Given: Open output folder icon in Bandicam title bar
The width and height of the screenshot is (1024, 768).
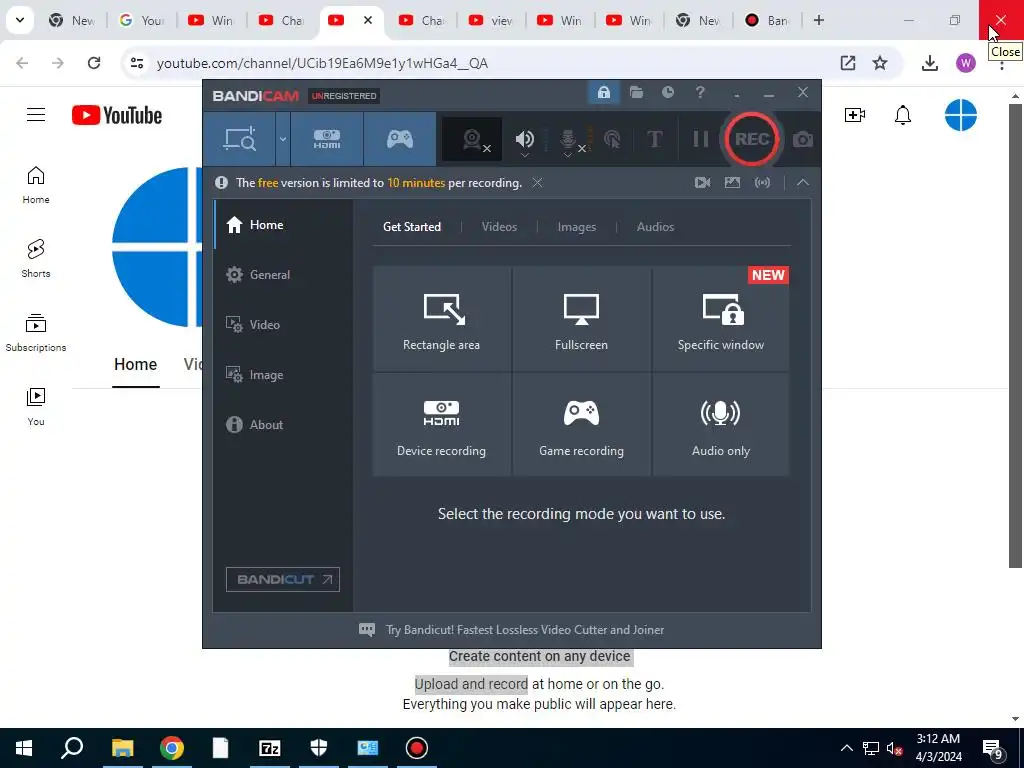Looking at the screenshot, I should (636, 92).
